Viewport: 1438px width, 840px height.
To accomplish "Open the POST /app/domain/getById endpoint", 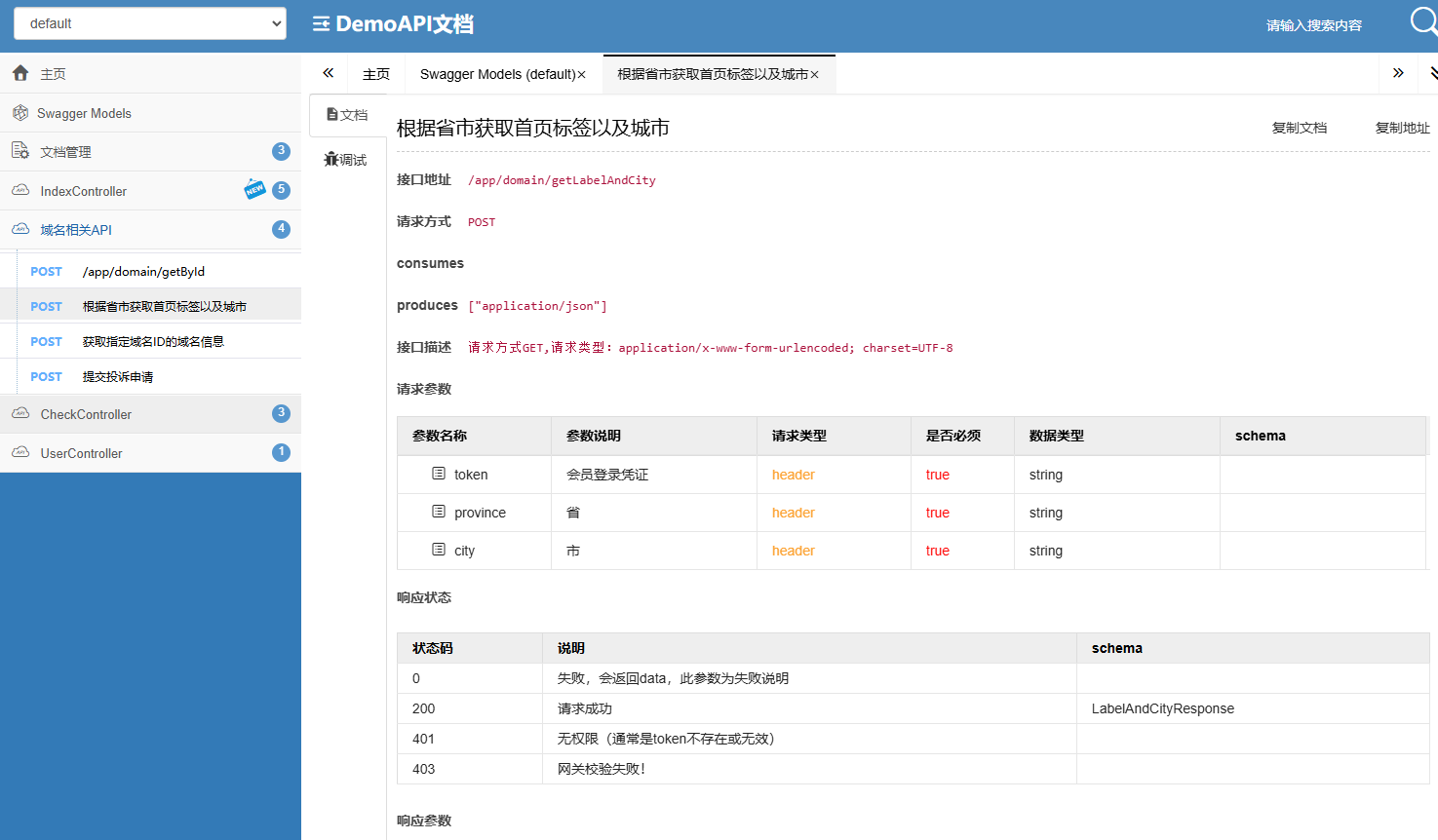I will pos(143,272).
